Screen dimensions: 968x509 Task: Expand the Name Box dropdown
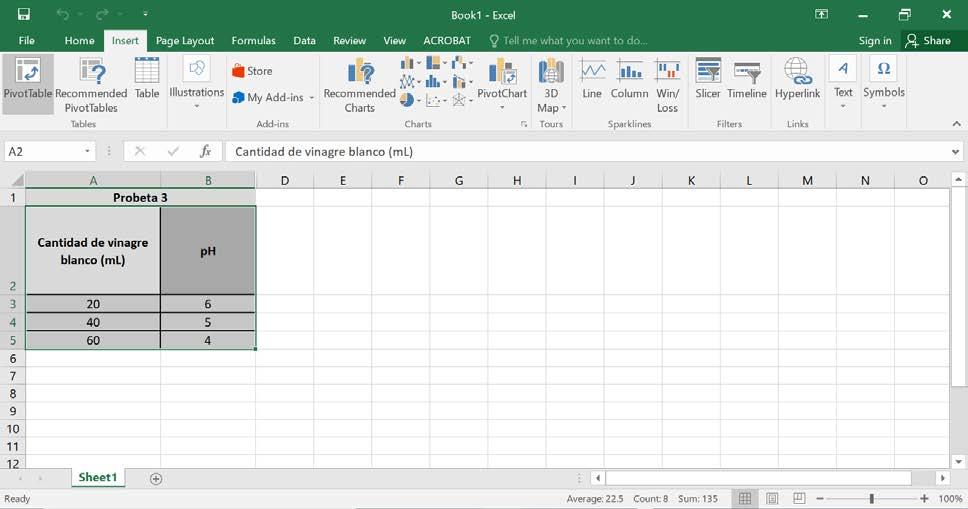coord(88,151)
